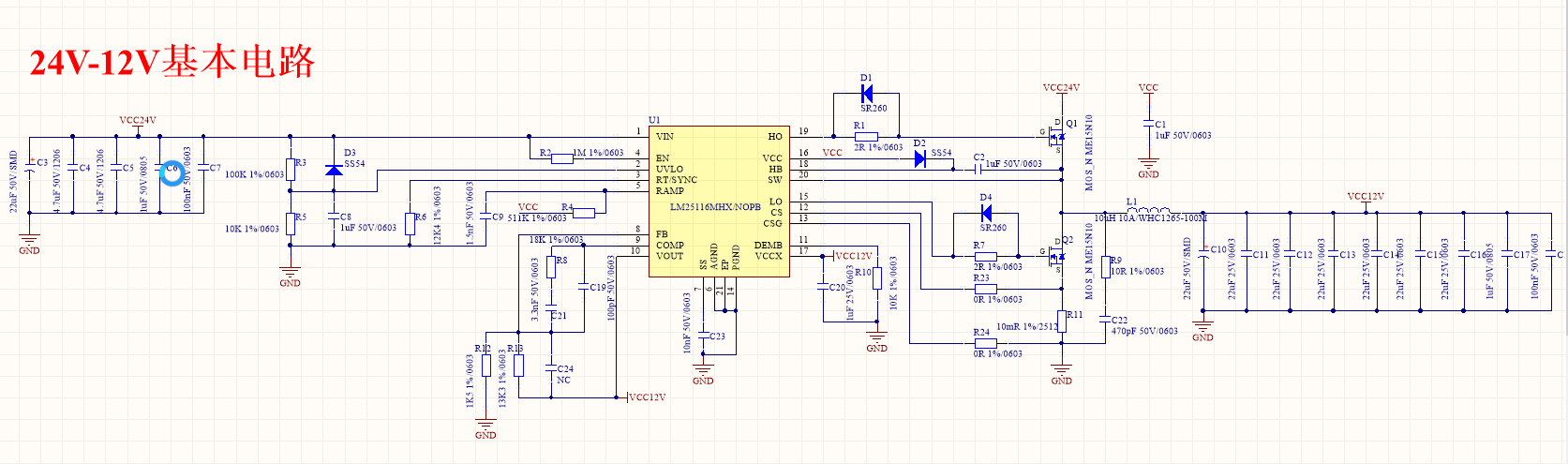Select the D1 SR260 diode symbol
The width and height of the screenshot is (1568, 464).
coord(867,94)
